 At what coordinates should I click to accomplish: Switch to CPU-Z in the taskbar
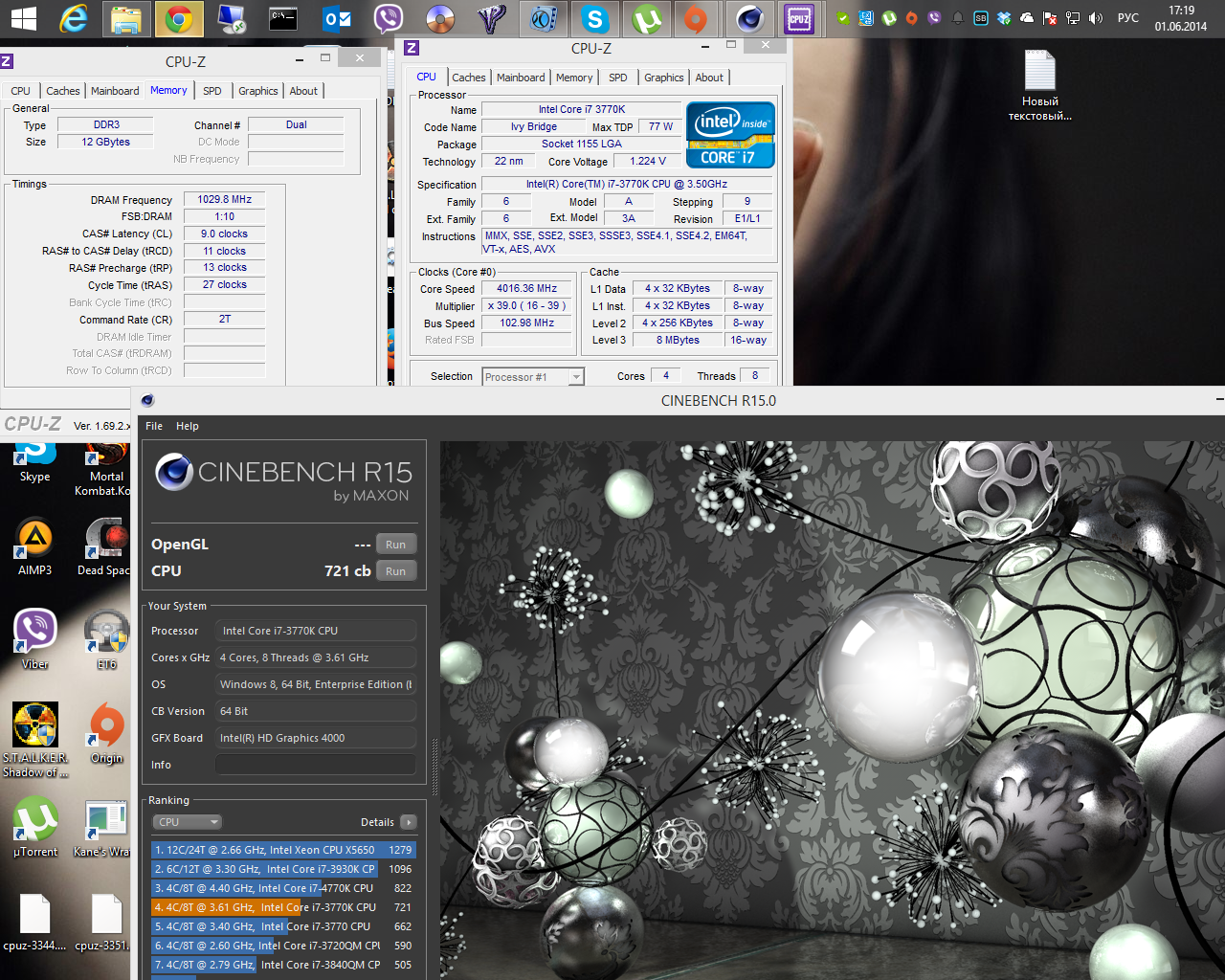(x=799, y=18)
